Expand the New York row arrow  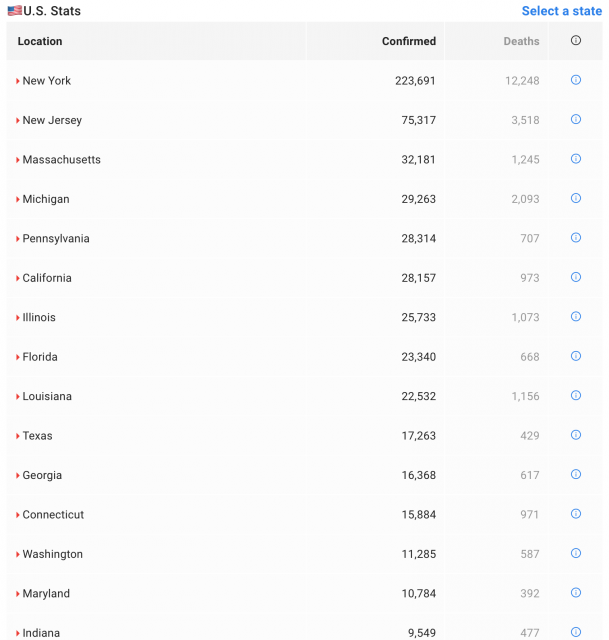coord(18,81)
